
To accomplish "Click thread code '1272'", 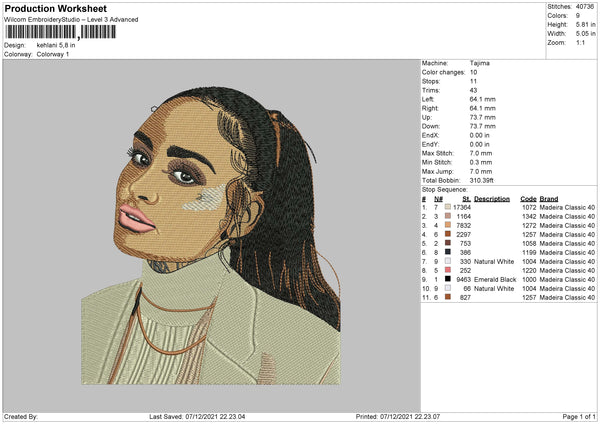I will [x=529, y=225].
